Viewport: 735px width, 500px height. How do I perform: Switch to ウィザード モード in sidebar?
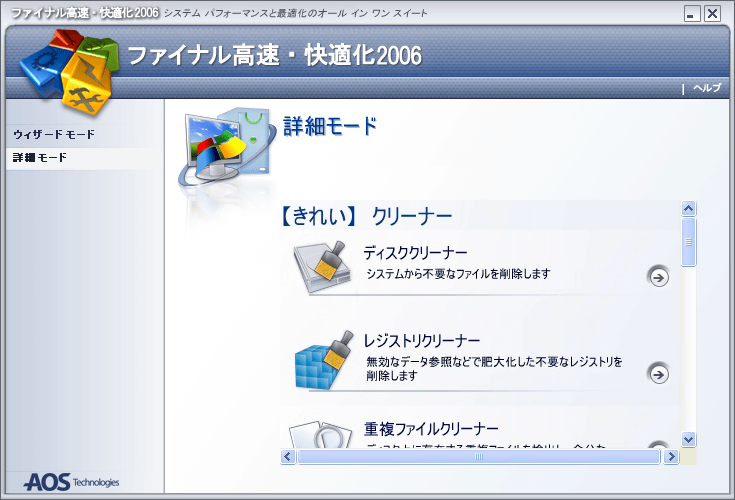54,134
